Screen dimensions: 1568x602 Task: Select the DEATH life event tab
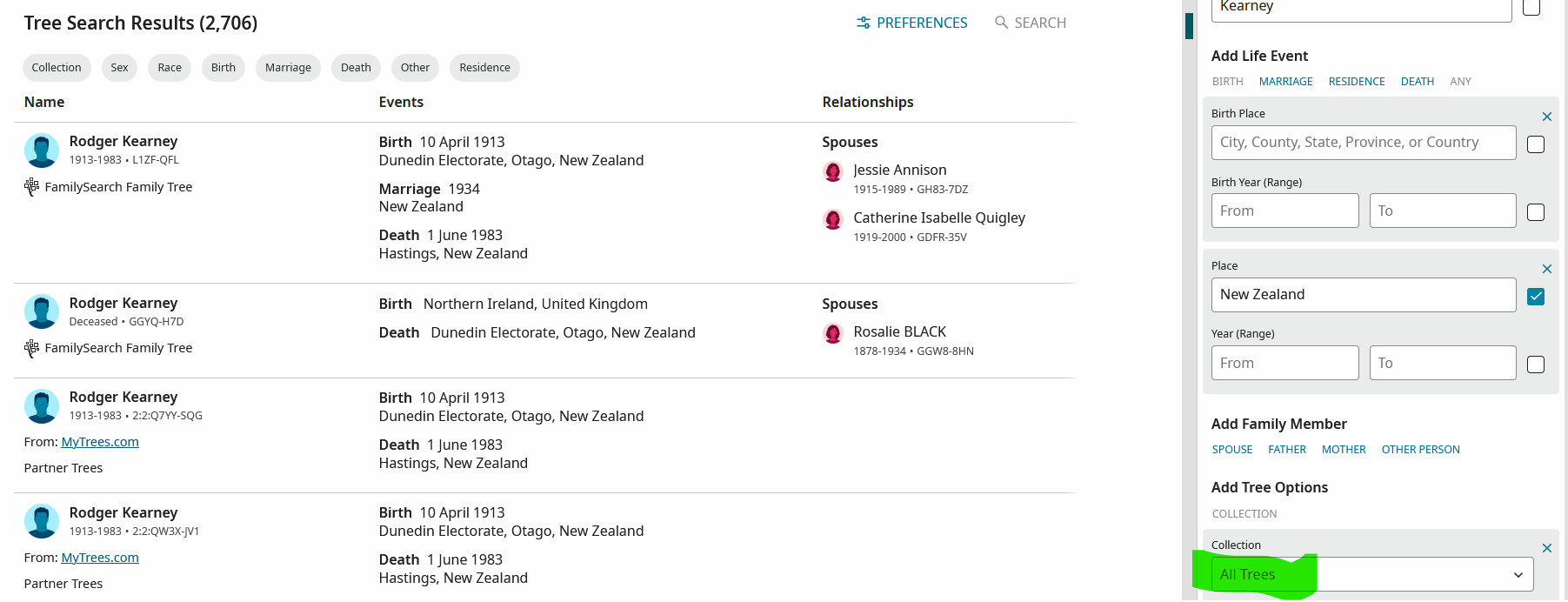pos(1417,82)
